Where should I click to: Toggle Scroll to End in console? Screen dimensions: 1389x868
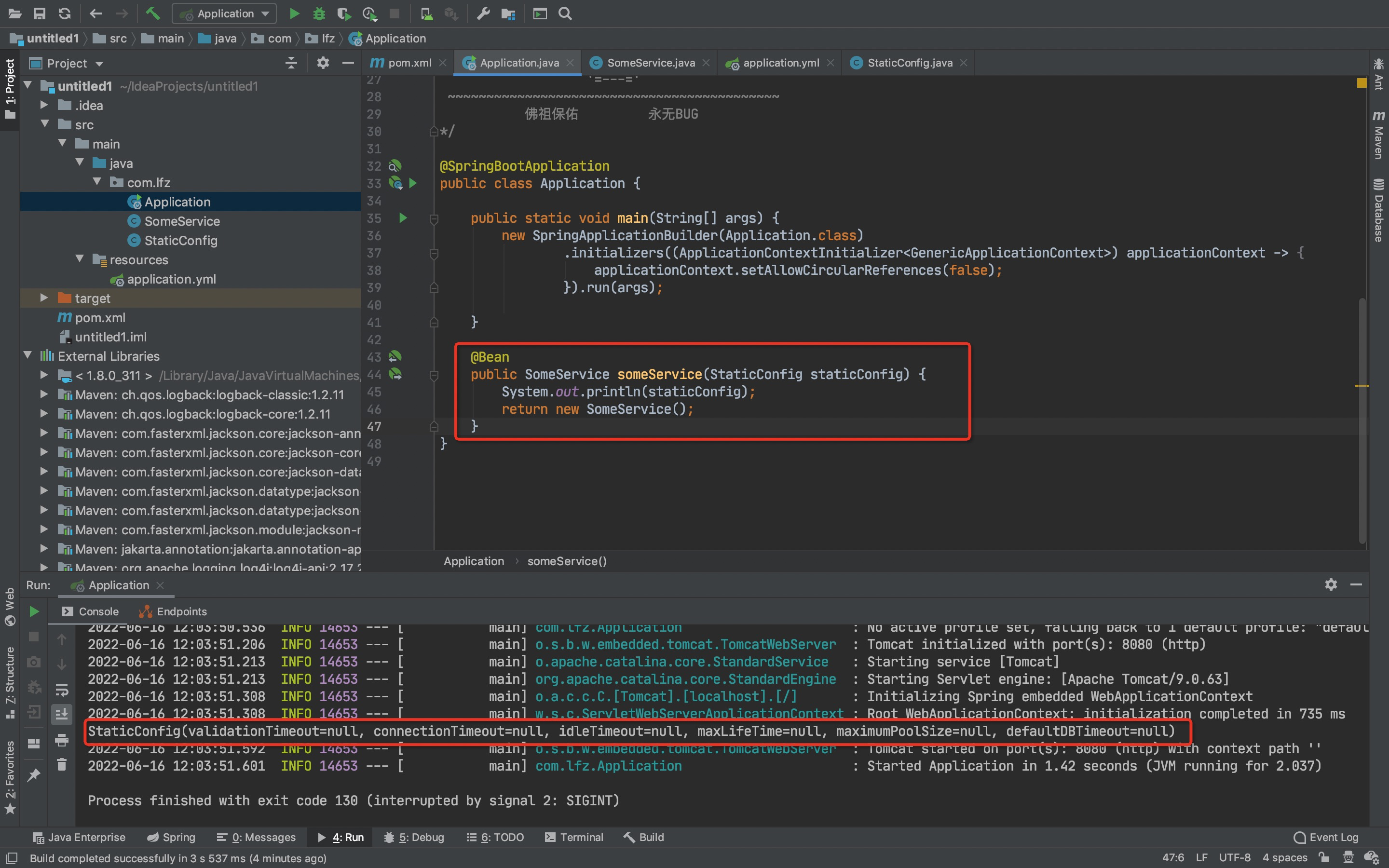click(x=62, y=714)
